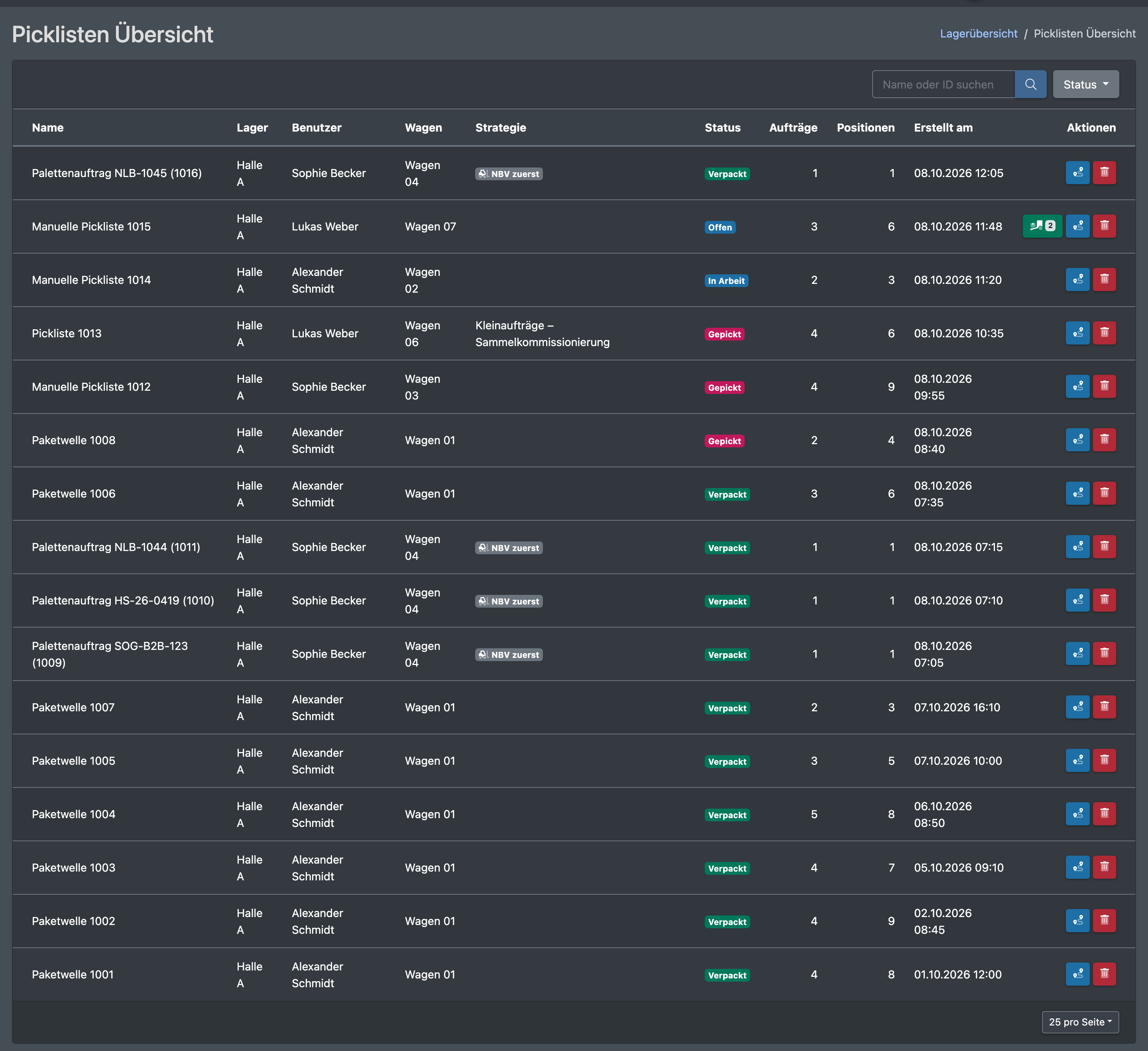The height and width of the screenshot is (1051, 1148).
Task: Click the Name column header
Action: point(48,128)
